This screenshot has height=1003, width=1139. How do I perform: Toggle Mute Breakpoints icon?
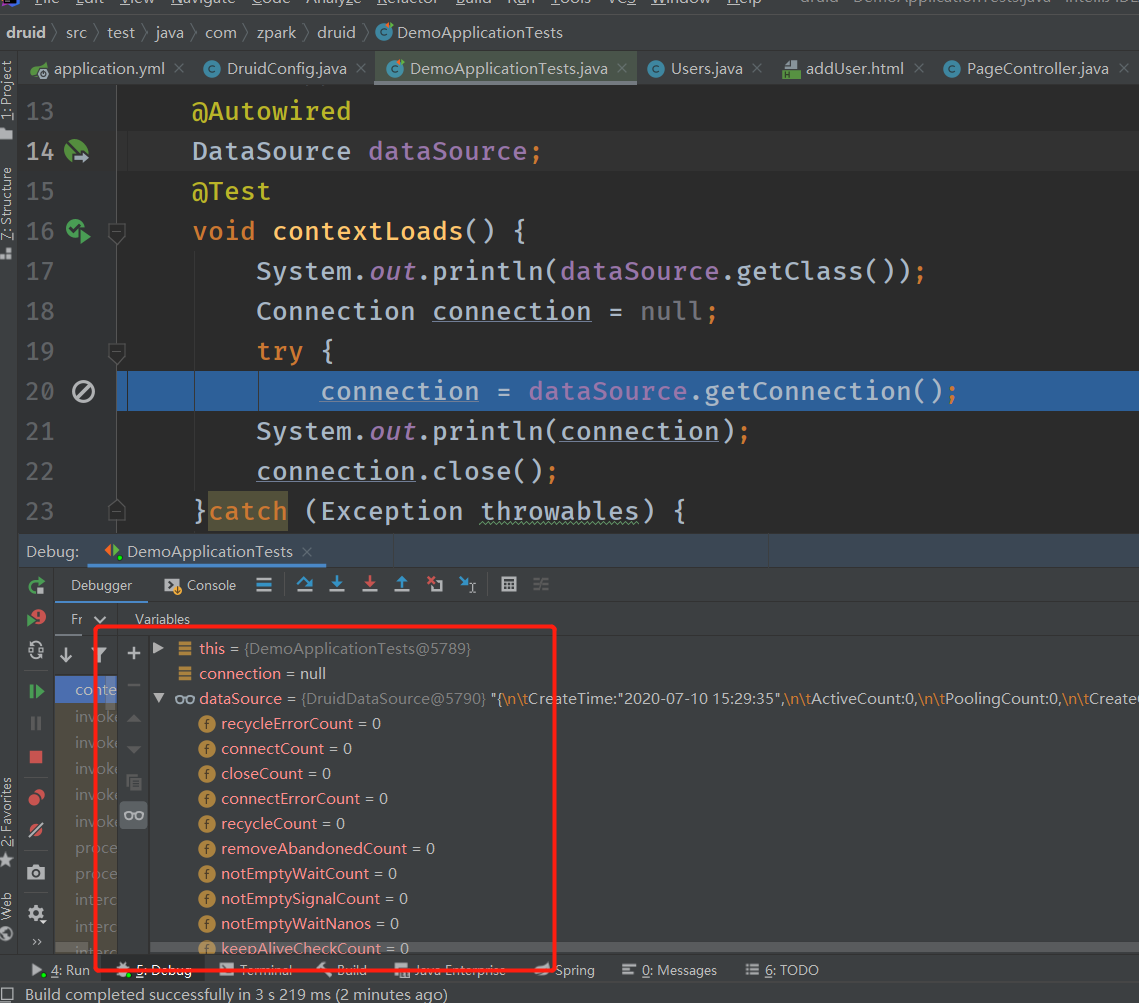pyautogui.click(x=36, y=830)
